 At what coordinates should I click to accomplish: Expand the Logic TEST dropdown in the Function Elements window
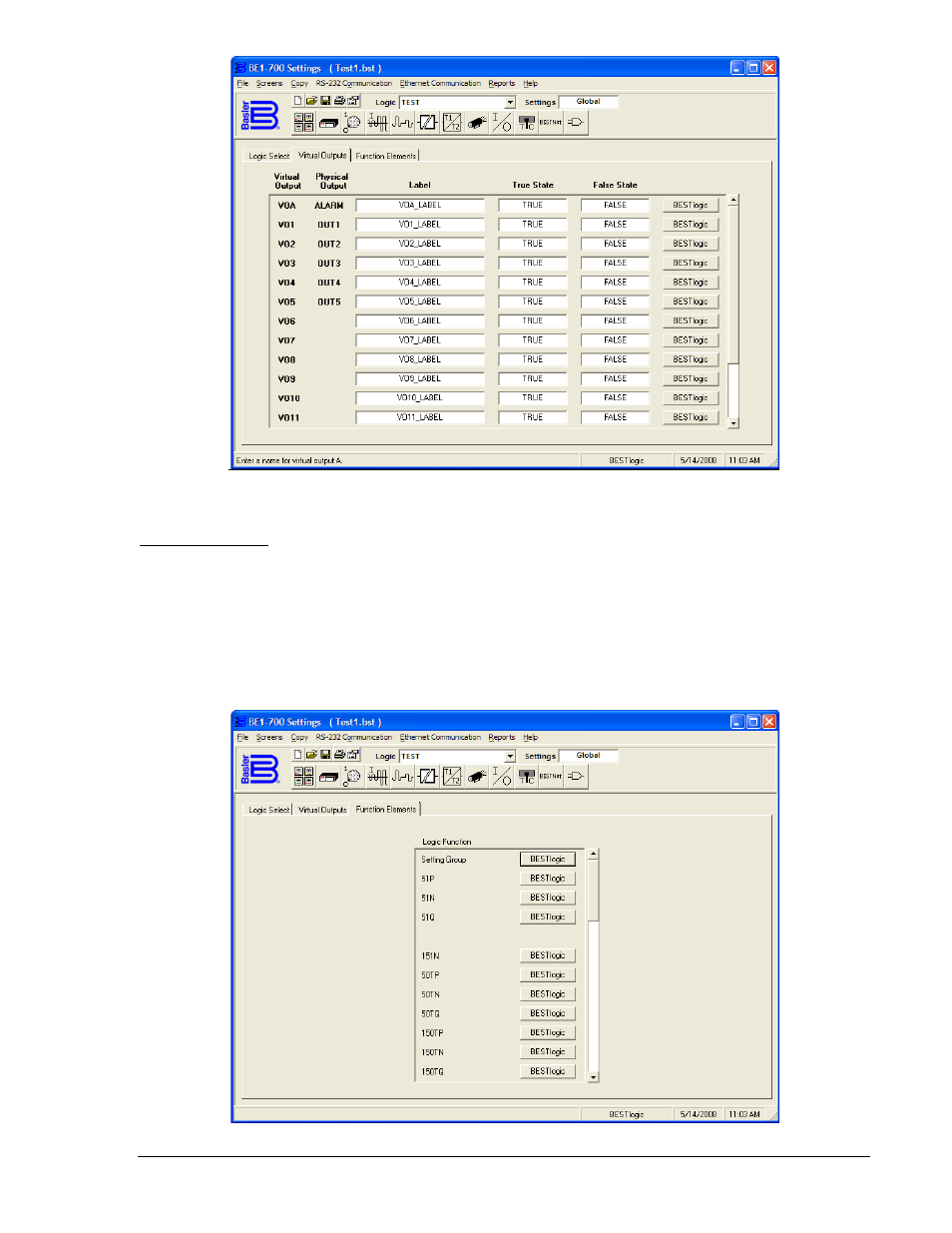pos(510,756)
